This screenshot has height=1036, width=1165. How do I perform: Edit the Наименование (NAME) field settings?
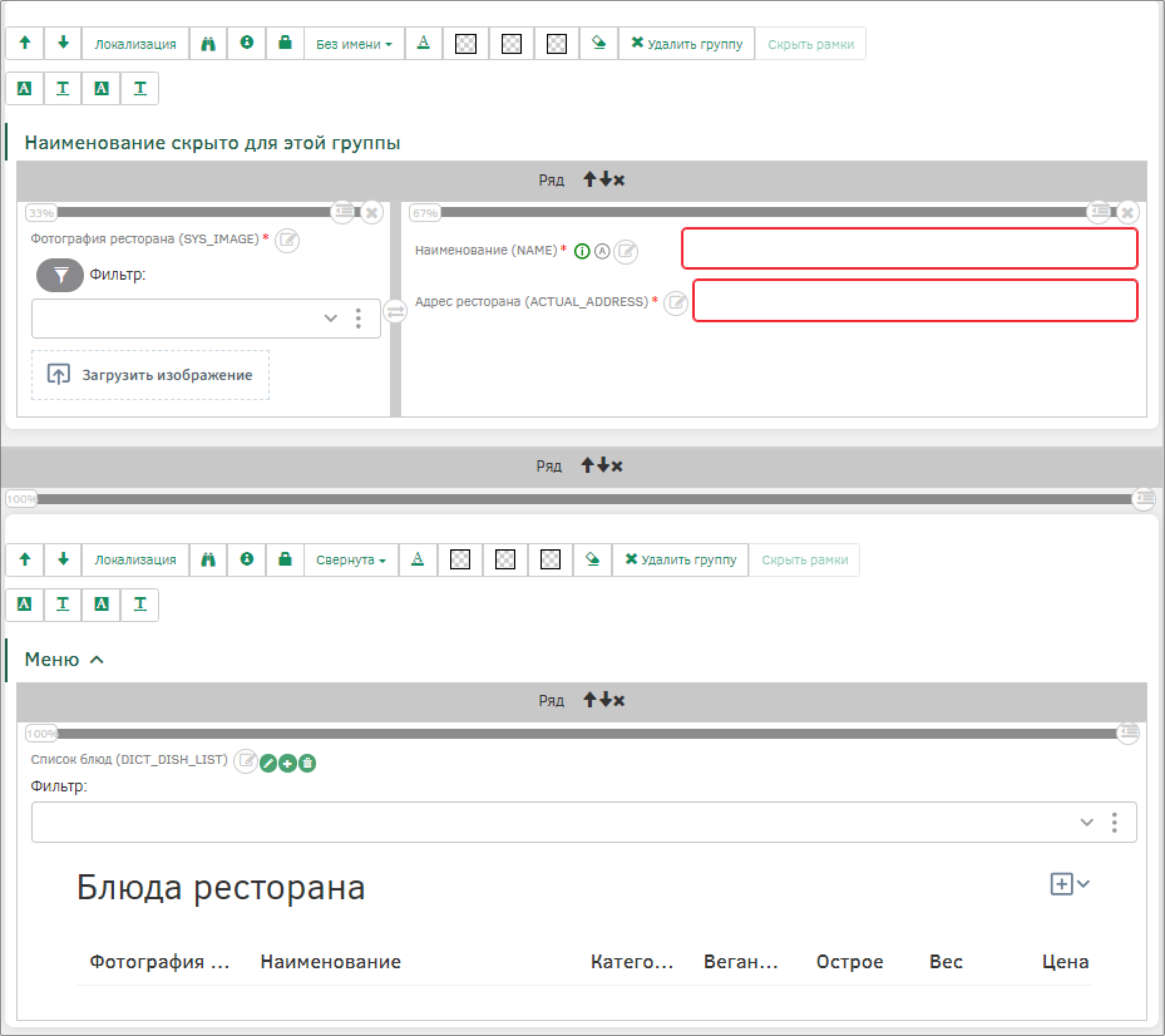point(626,252)
